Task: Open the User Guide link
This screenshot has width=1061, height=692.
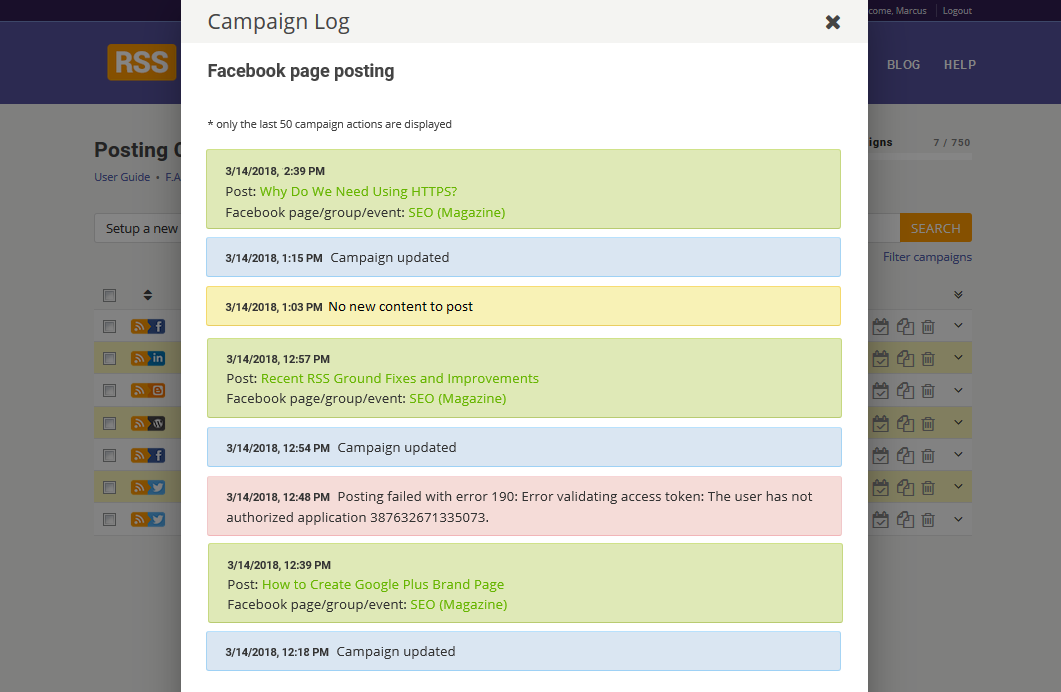Action: click(x=122, y=177)
